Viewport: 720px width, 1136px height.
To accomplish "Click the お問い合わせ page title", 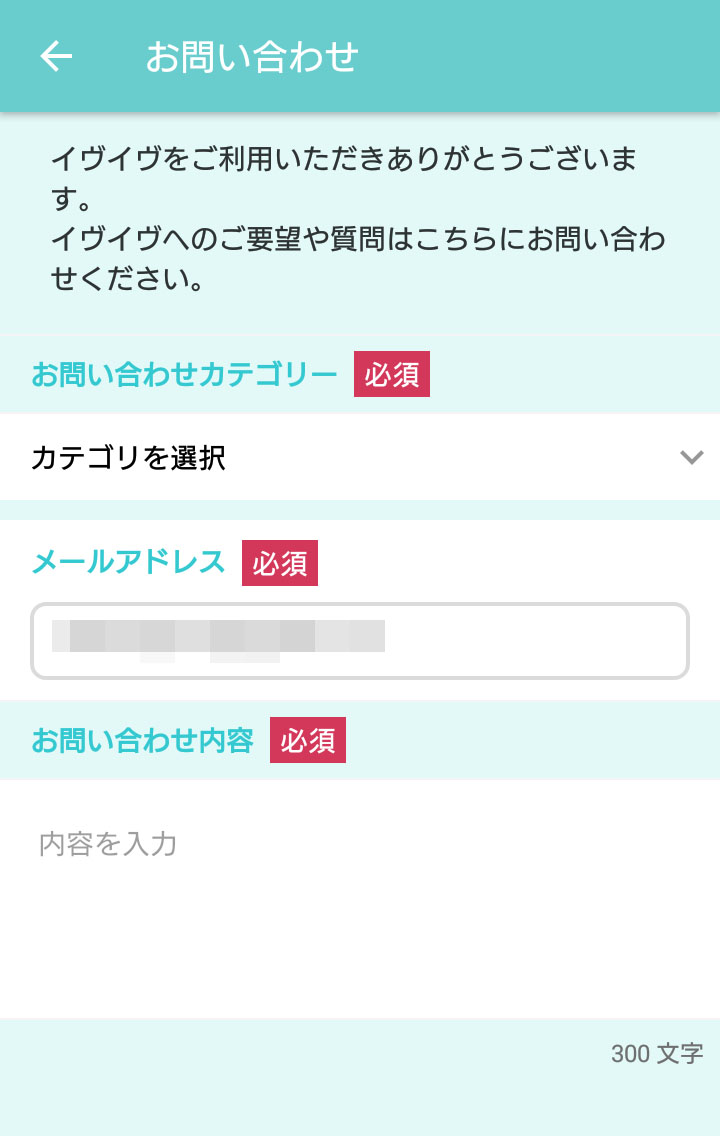I will coord(251,57).
